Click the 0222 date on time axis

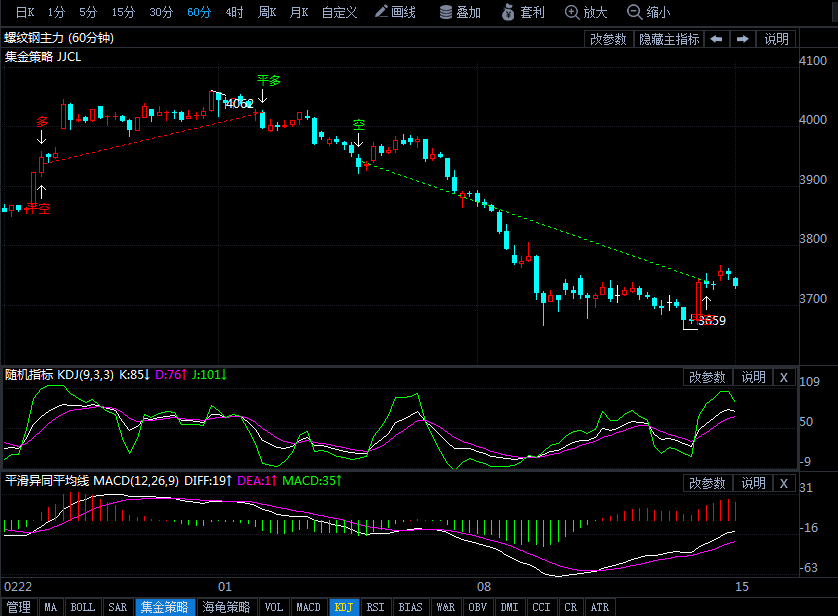coord(18,587)
